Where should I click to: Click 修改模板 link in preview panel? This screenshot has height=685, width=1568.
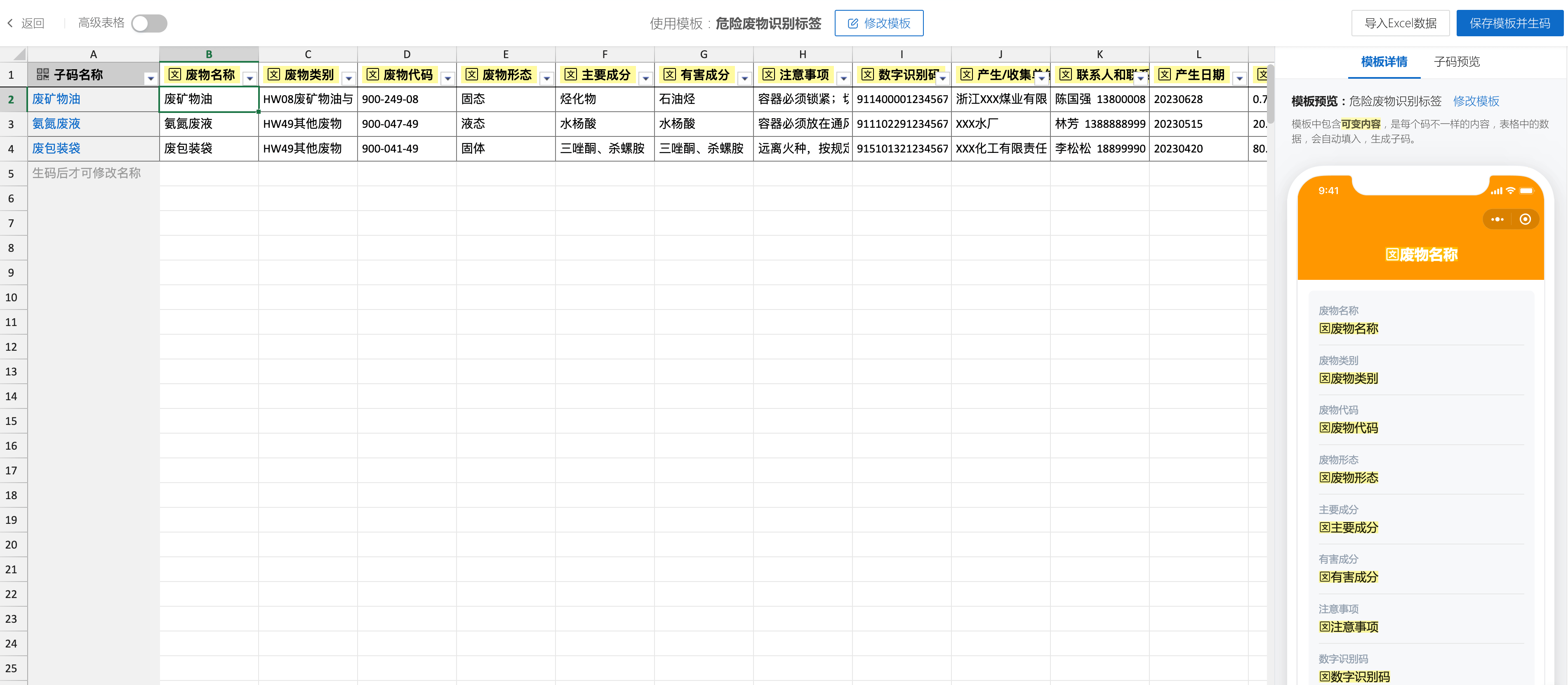pos(1476,101)
